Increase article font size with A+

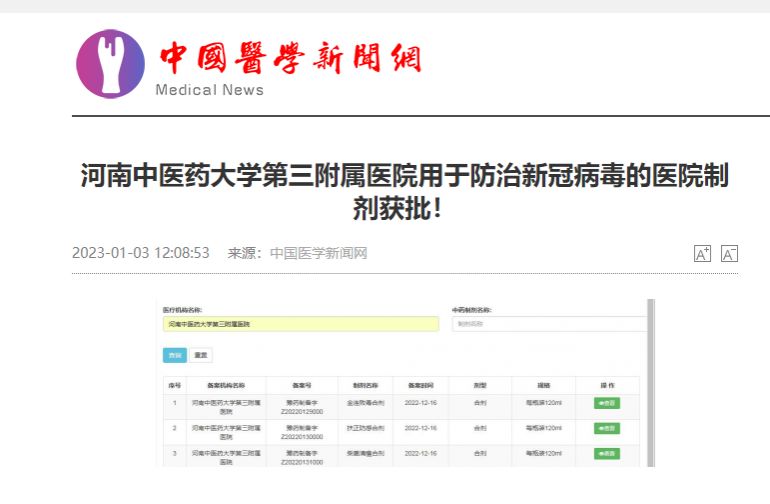coord(702,254)
